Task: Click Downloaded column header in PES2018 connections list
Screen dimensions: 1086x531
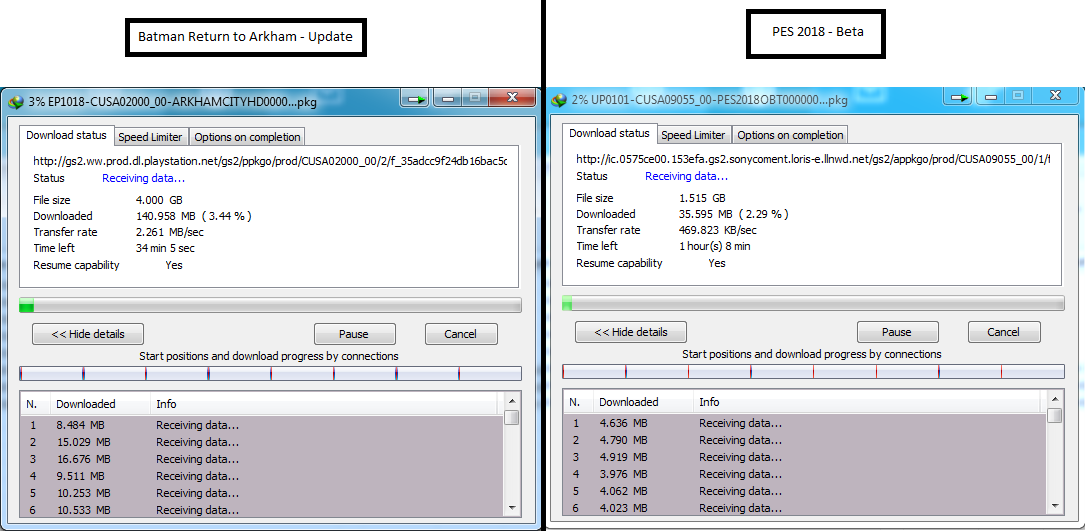Action: 628,402
